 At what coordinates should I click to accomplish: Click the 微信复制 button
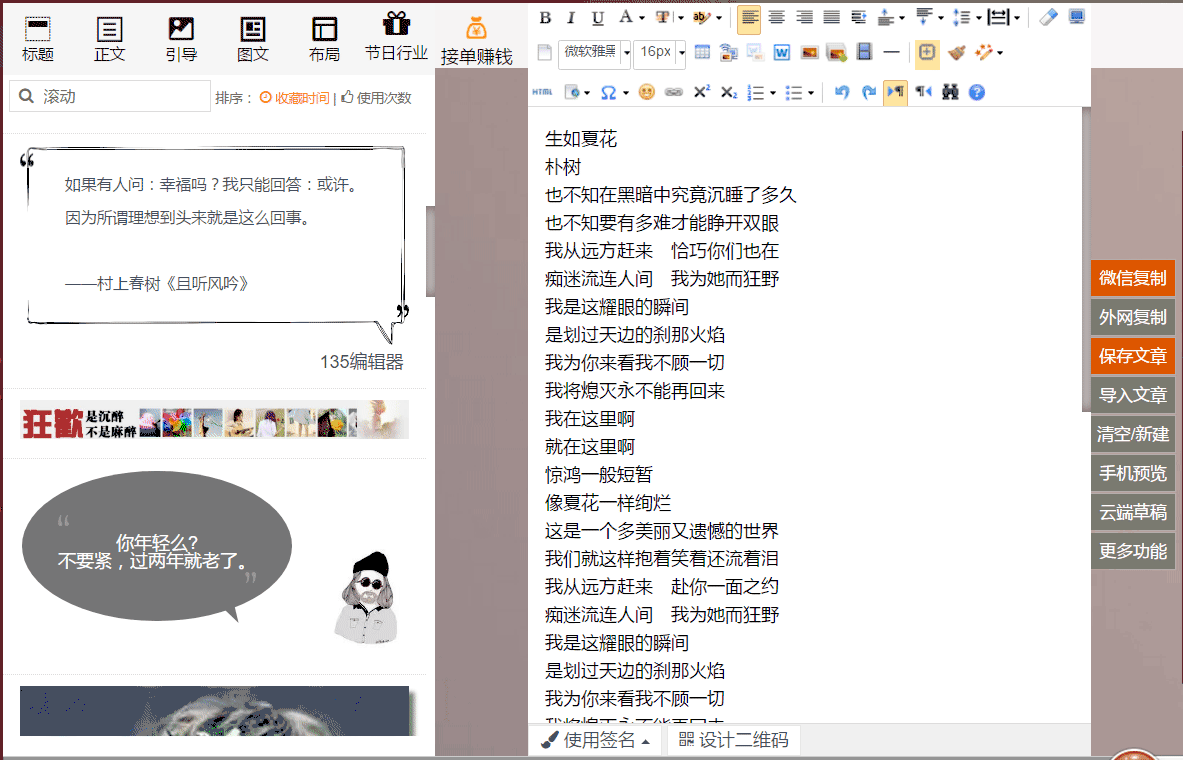coord(1133,278)
